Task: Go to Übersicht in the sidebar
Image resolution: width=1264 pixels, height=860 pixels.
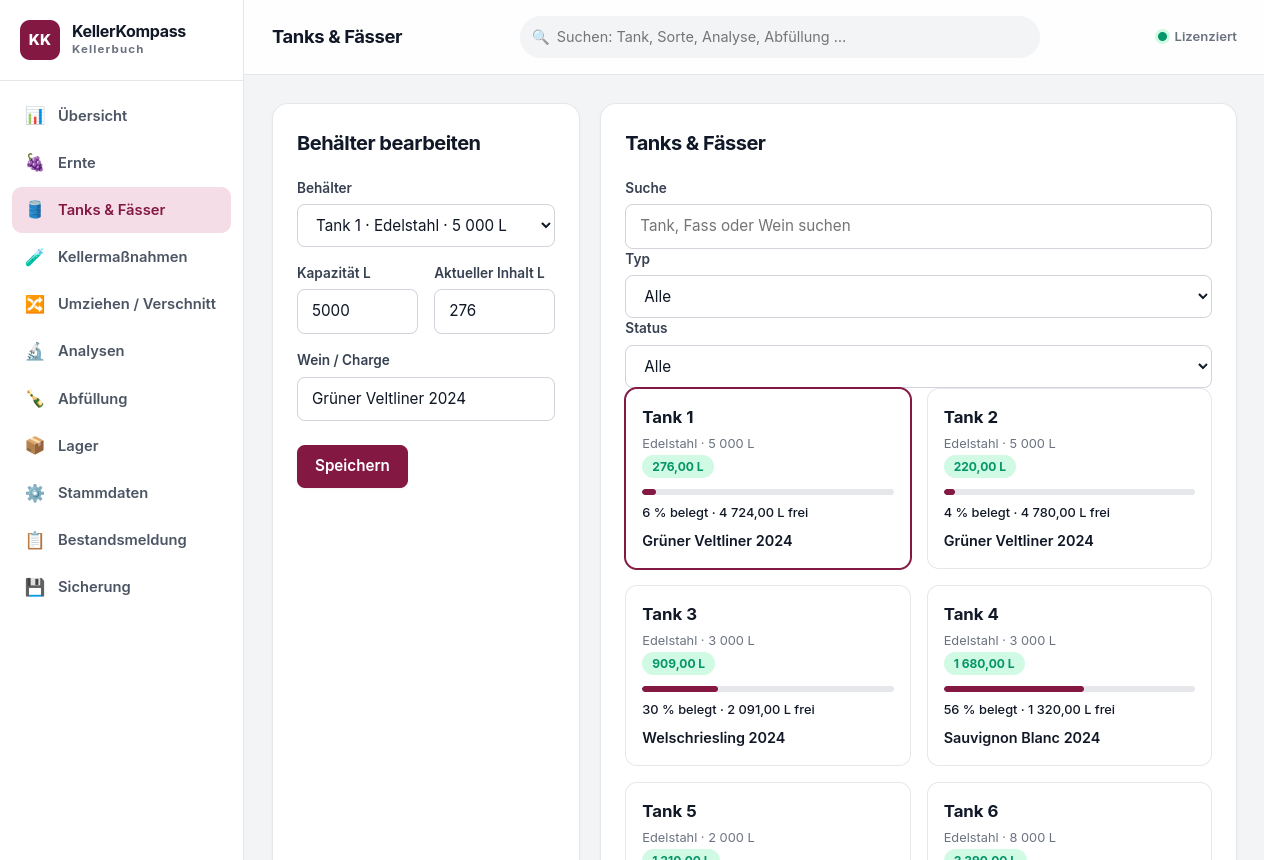Action: [121, 116]
